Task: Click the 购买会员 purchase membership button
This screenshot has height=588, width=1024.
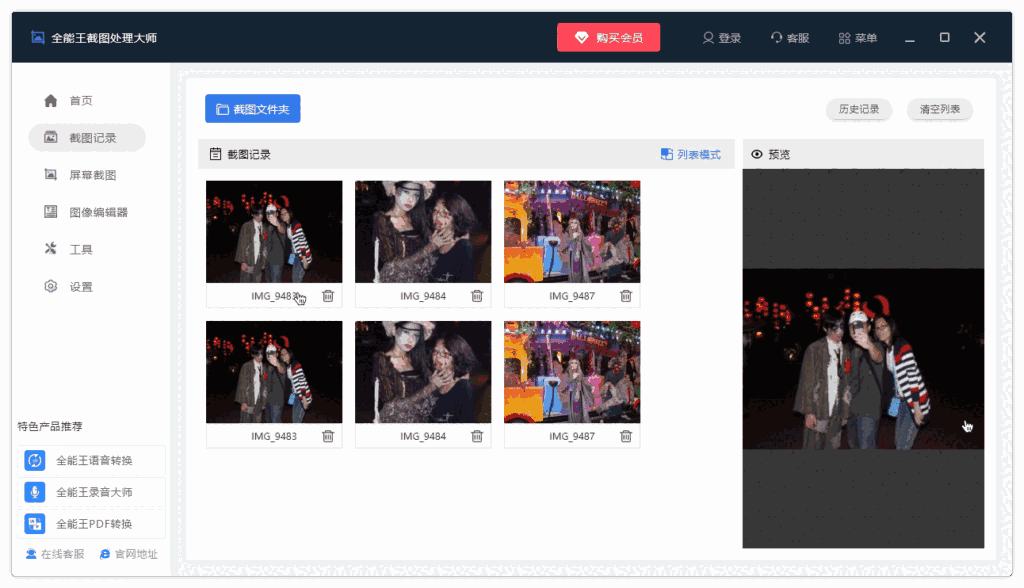Action: (x=608, y=37)
